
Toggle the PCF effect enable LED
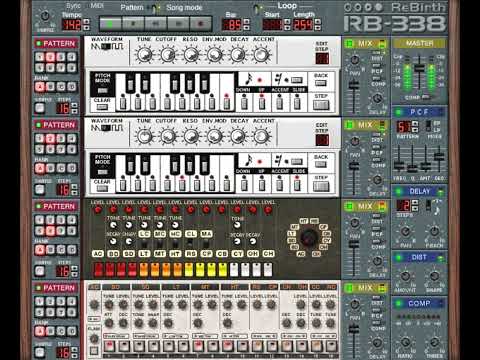coord(398,112)
